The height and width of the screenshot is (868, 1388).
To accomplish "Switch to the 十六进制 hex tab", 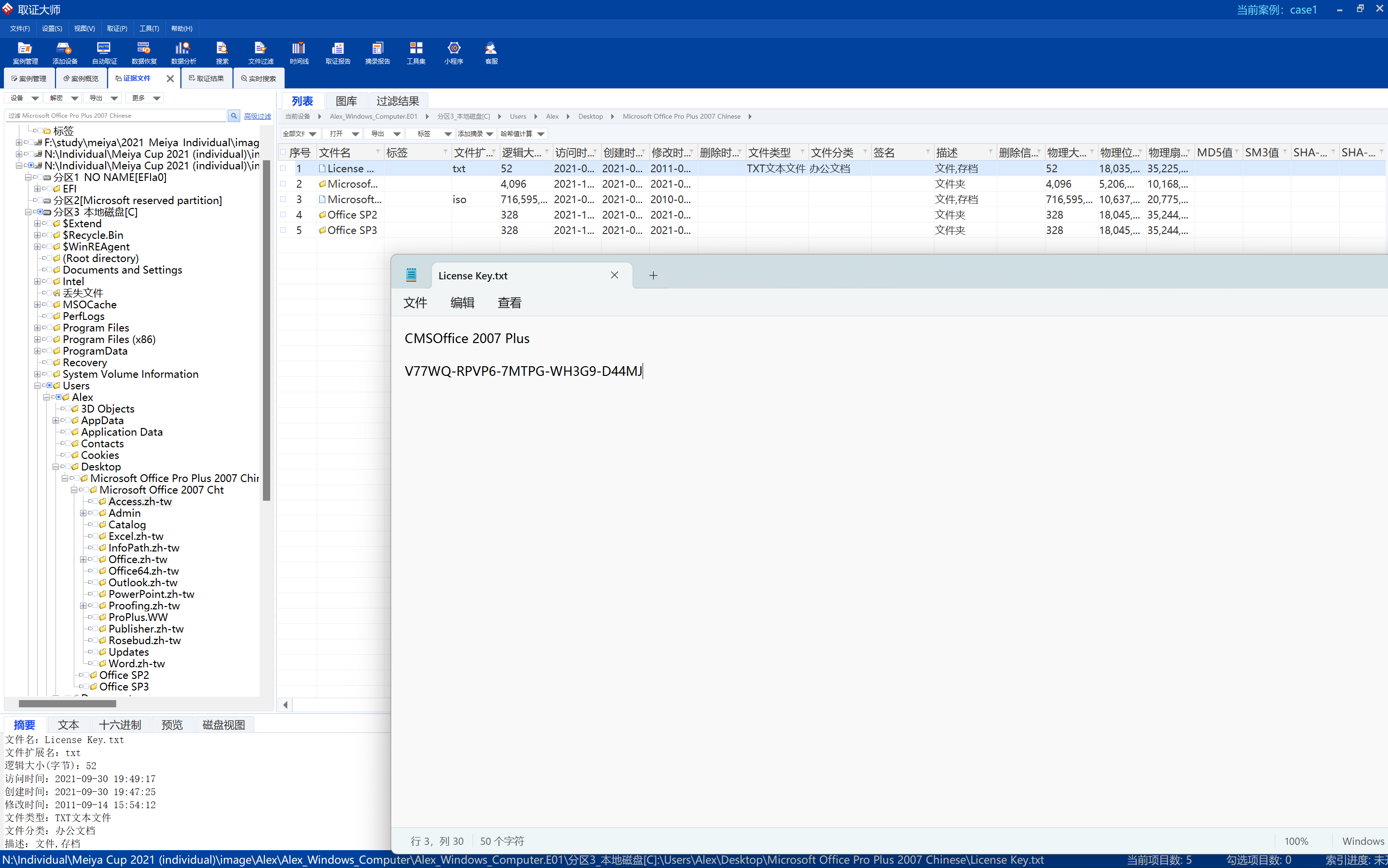I will tap(119, 725).
